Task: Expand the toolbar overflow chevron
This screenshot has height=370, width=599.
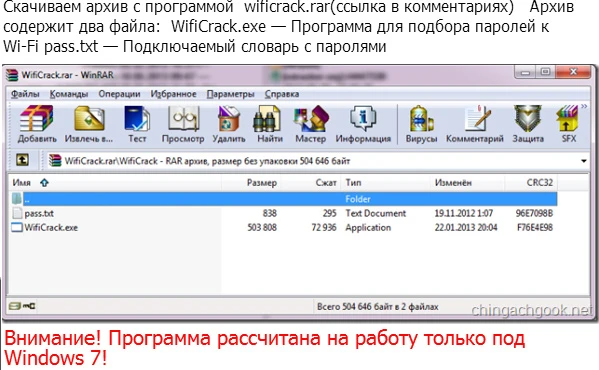Action: [584, 107]
